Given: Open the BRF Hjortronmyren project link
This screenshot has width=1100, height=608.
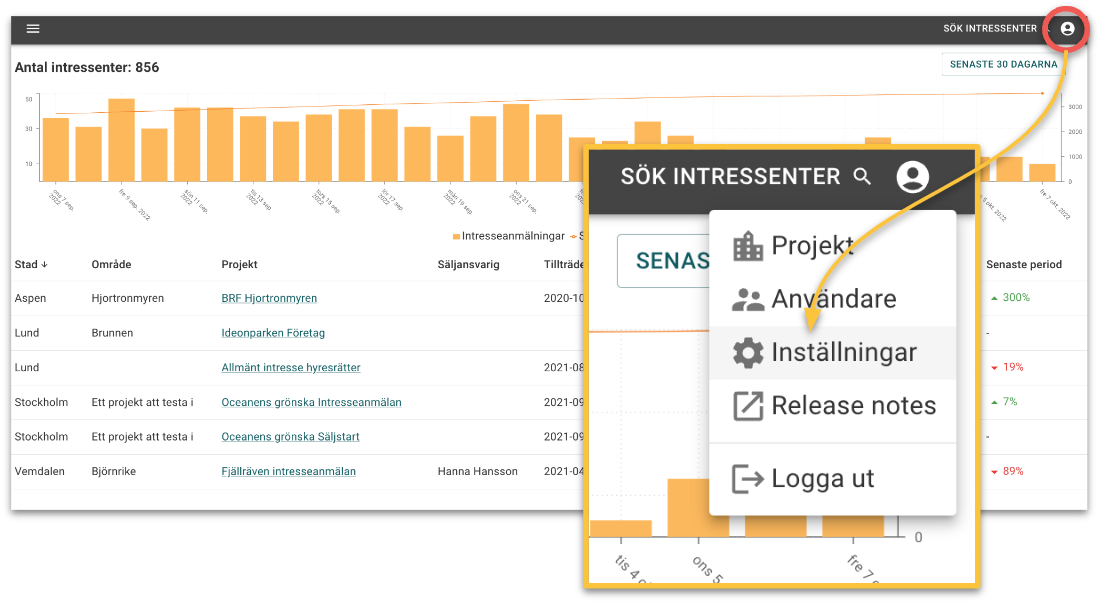Looking at the screenshot, I should pos(269,298).
